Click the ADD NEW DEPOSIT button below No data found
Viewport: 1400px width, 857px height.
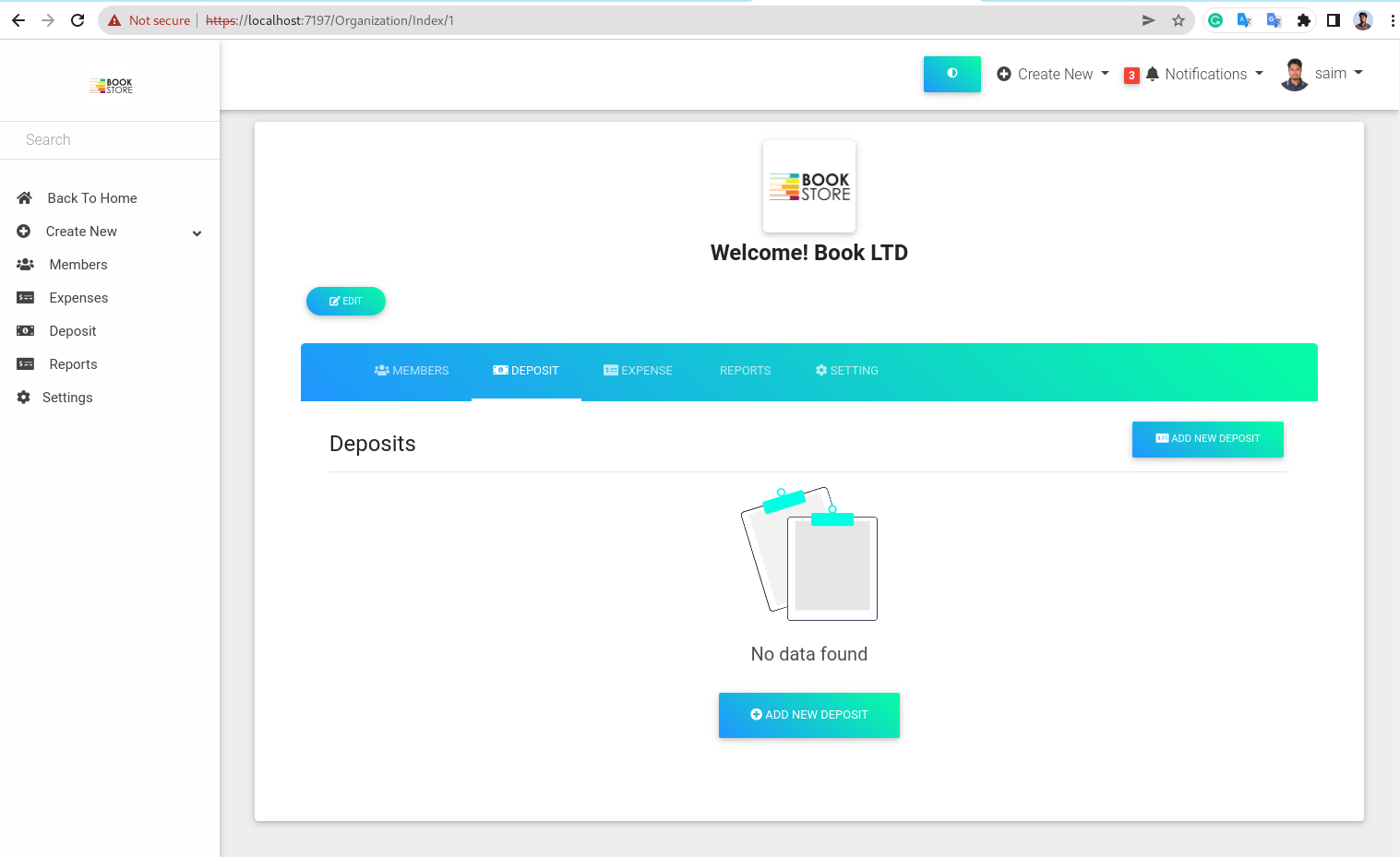pyautogui.click(x=808, y=715)
